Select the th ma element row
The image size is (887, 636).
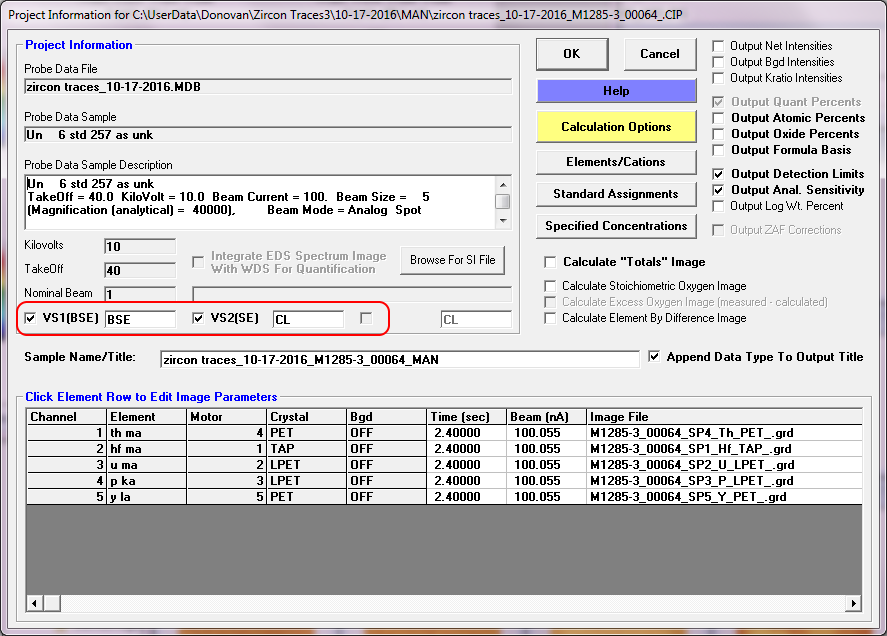[146, 433]
